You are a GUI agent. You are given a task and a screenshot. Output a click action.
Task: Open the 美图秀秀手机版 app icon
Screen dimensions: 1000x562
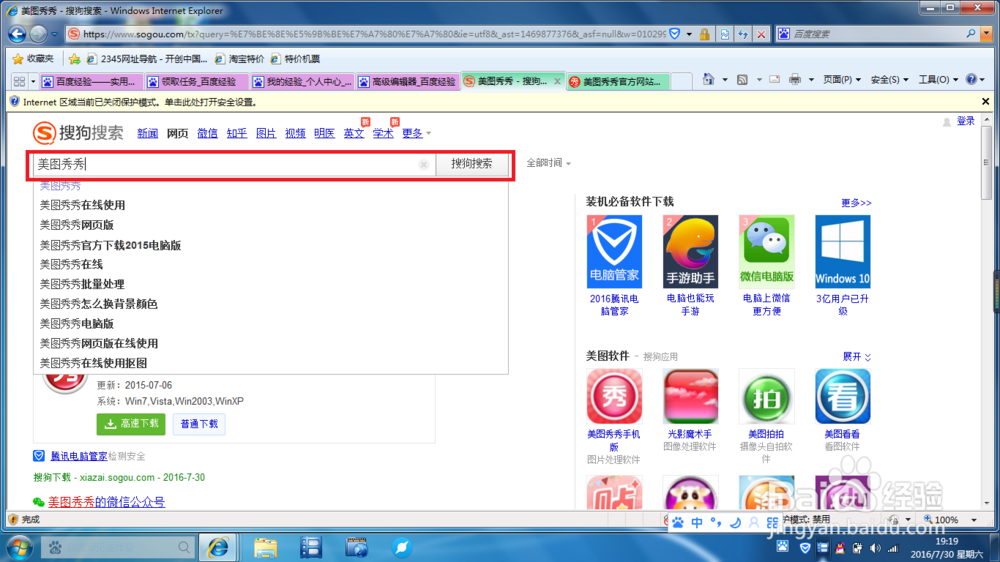click(x=614, y=396)
